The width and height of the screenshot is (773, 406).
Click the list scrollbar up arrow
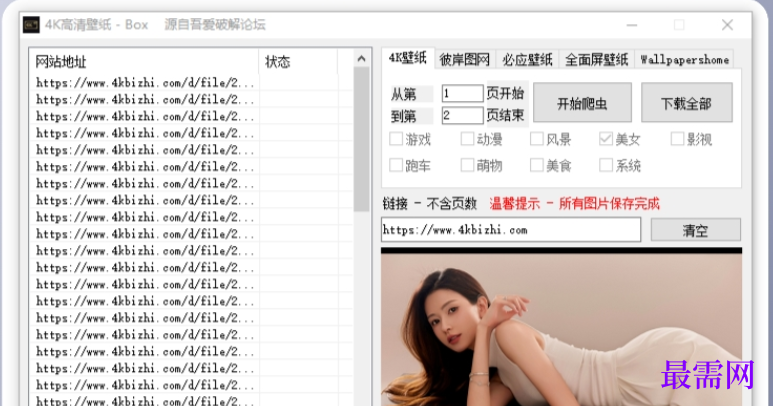click(x=361, y=59)
